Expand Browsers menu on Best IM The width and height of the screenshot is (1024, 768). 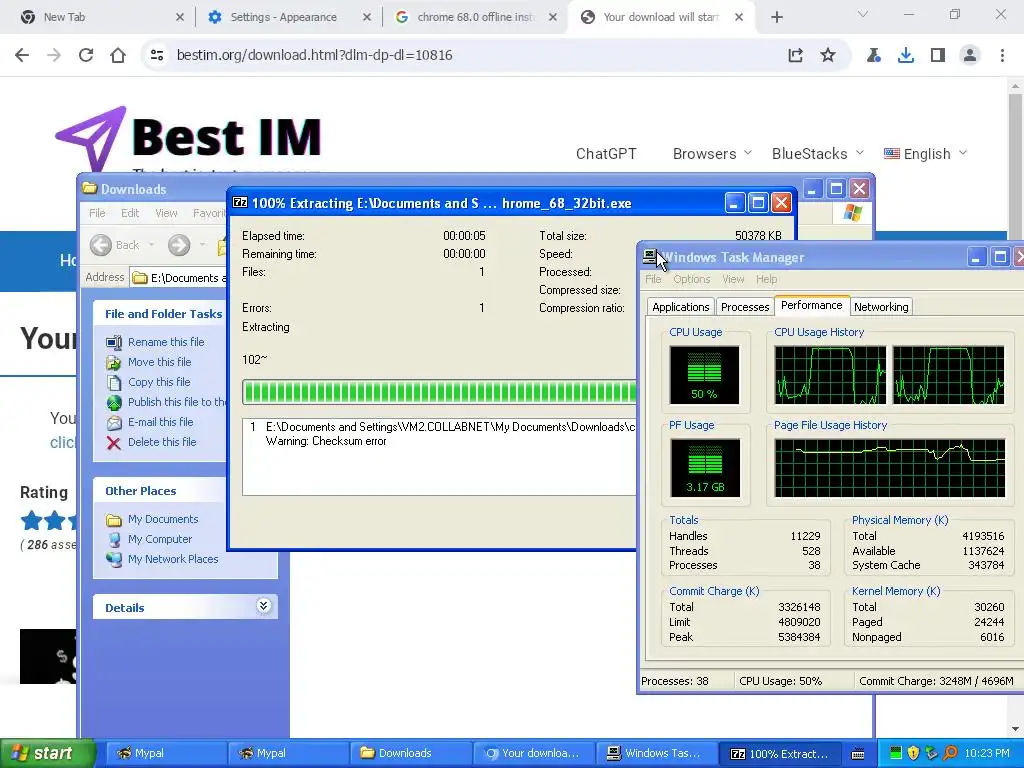click(712, 153)
